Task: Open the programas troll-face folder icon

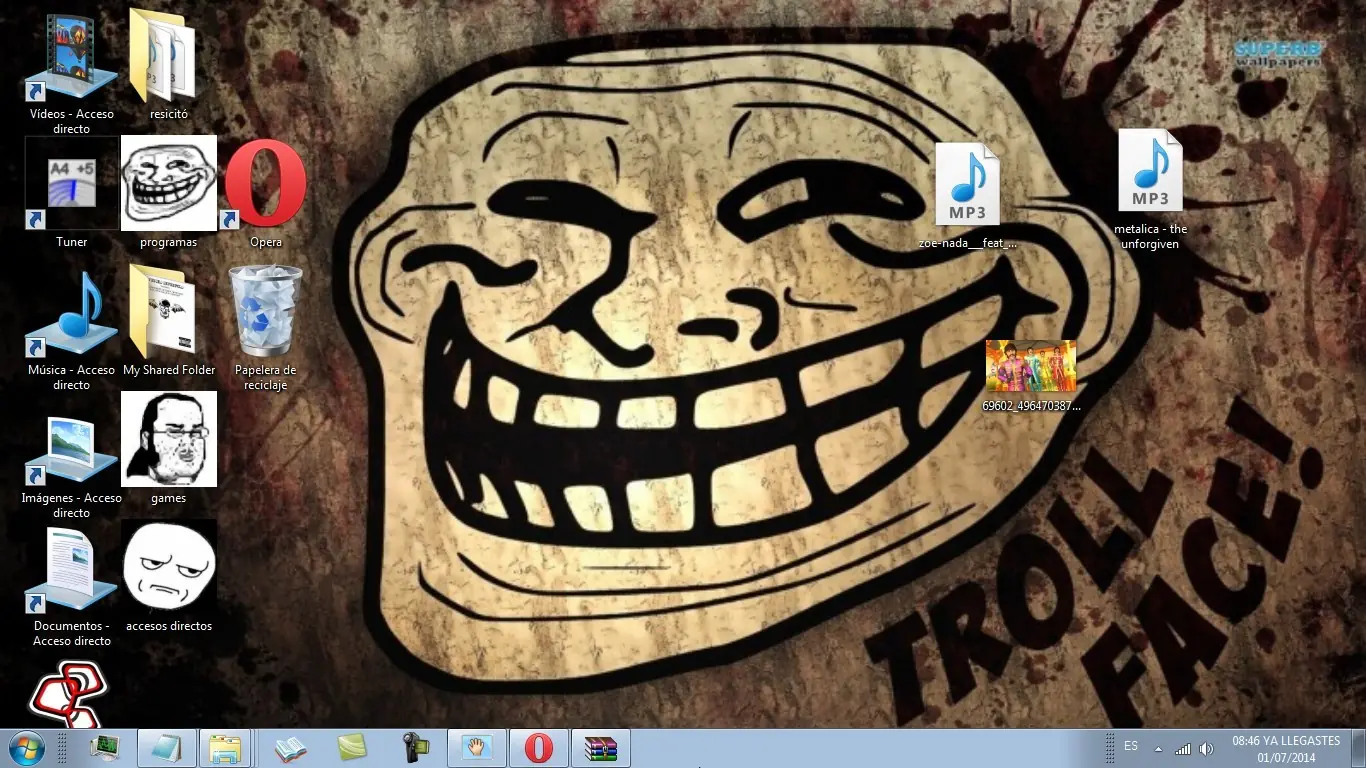Action: 168,193
